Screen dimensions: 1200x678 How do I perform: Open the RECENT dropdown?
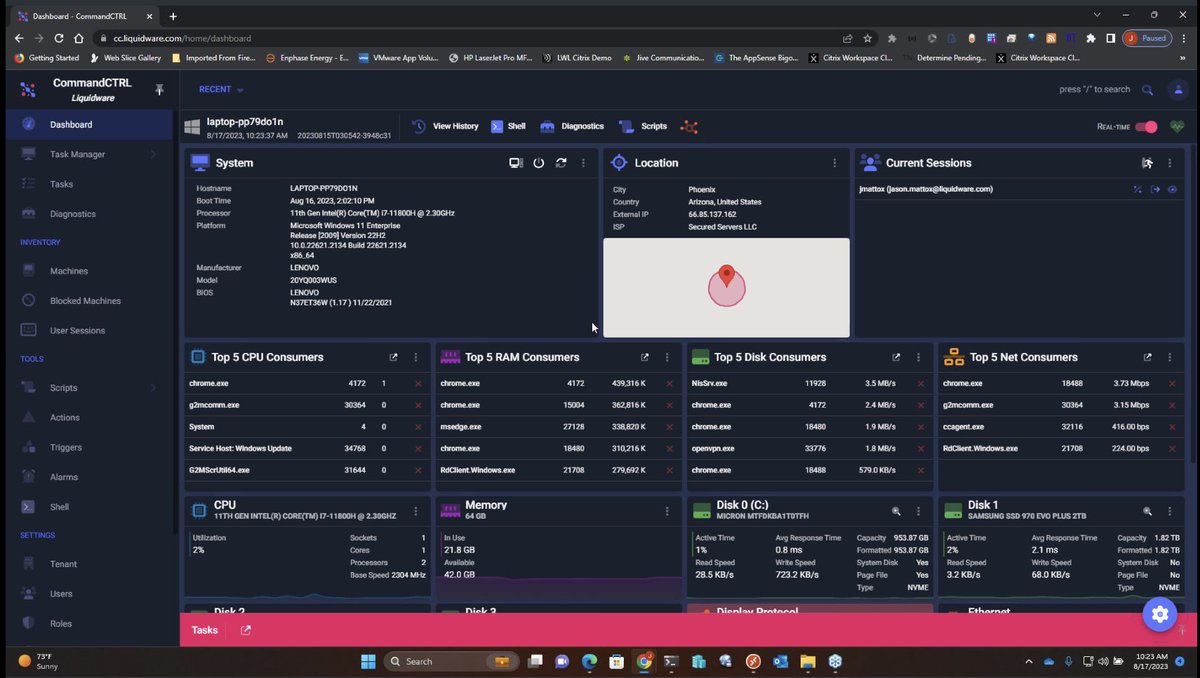pyautogui.click(x=221, y=89)
